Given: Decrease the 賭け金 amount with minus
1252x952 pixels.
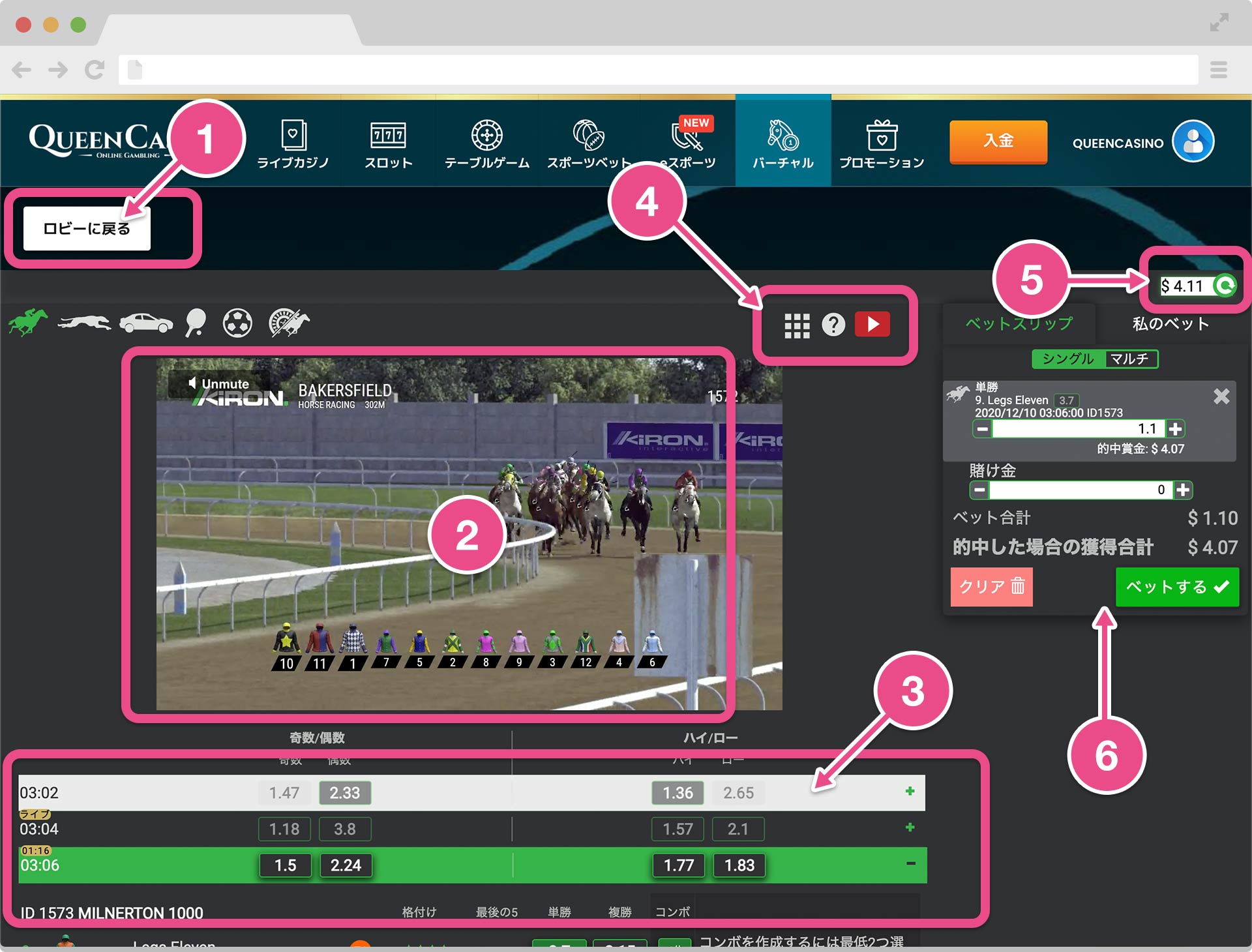Looking at the screenshot, I should [979, 490].
